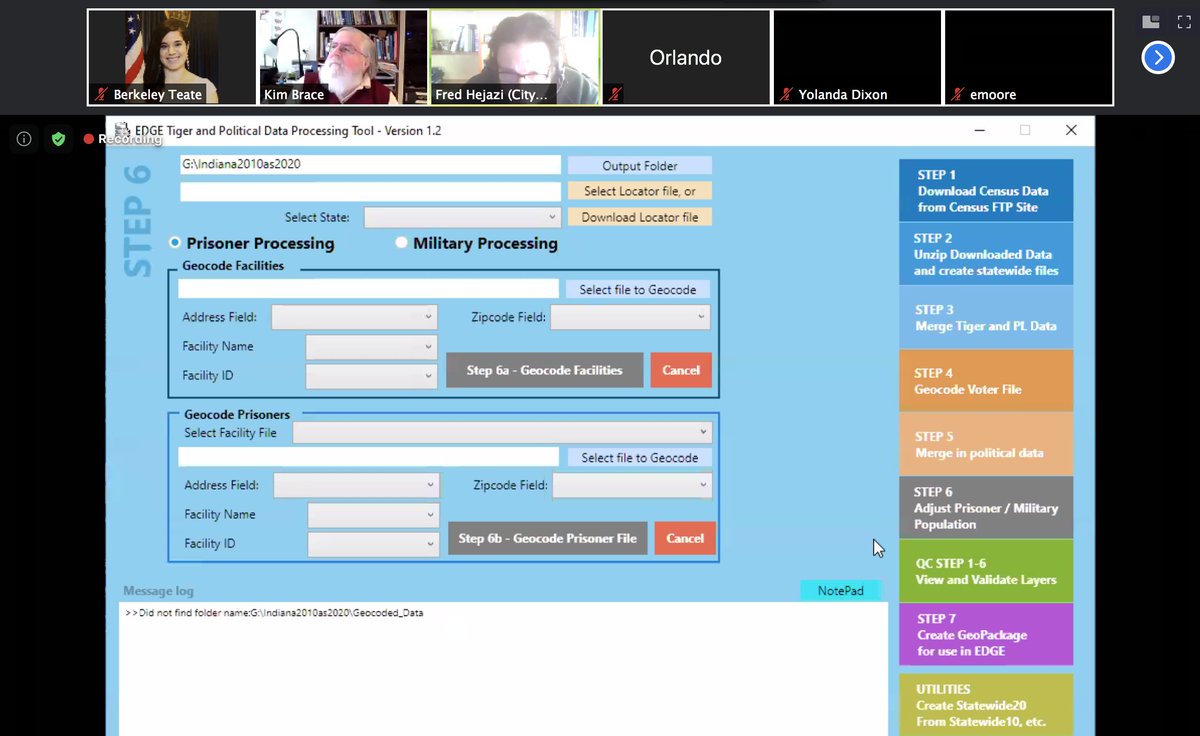This screenshot has height=736, width=1200.
Task: Expand Geocode Prisoners Address Field dropdown
Action: click(x=356, y=485)
